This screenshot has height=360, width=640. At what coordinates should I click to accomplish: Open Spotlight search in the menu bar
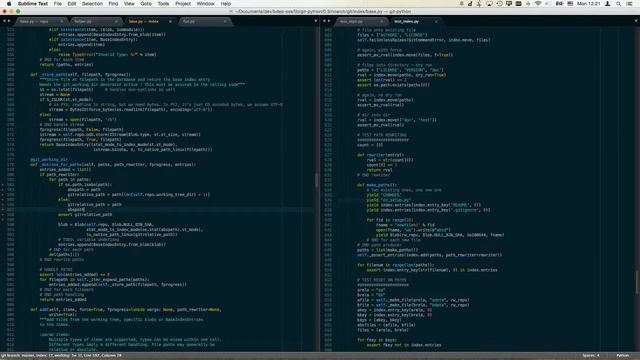619,4
